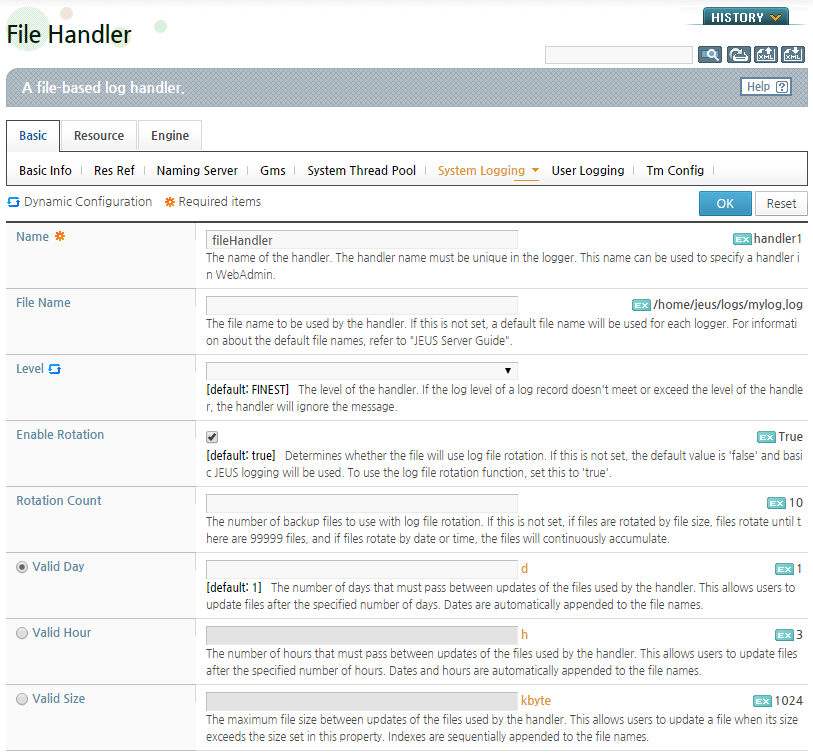Switch to the Resource tab
The width and height of the screenshot is (813, 755).
tap(99, 136)
